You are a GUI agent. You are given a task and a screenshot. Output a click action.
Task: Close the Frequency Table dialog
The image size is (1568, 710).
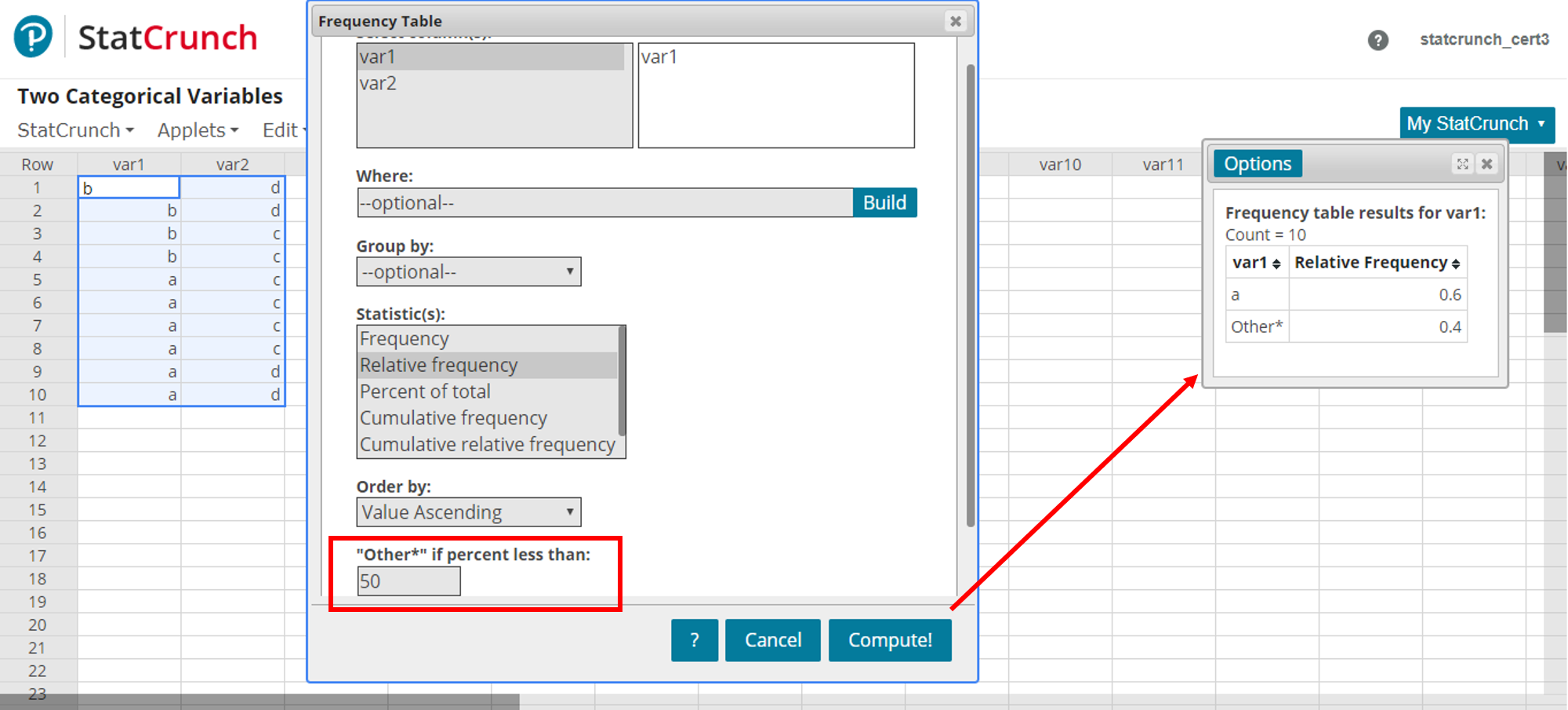click(x=955, y=21)
